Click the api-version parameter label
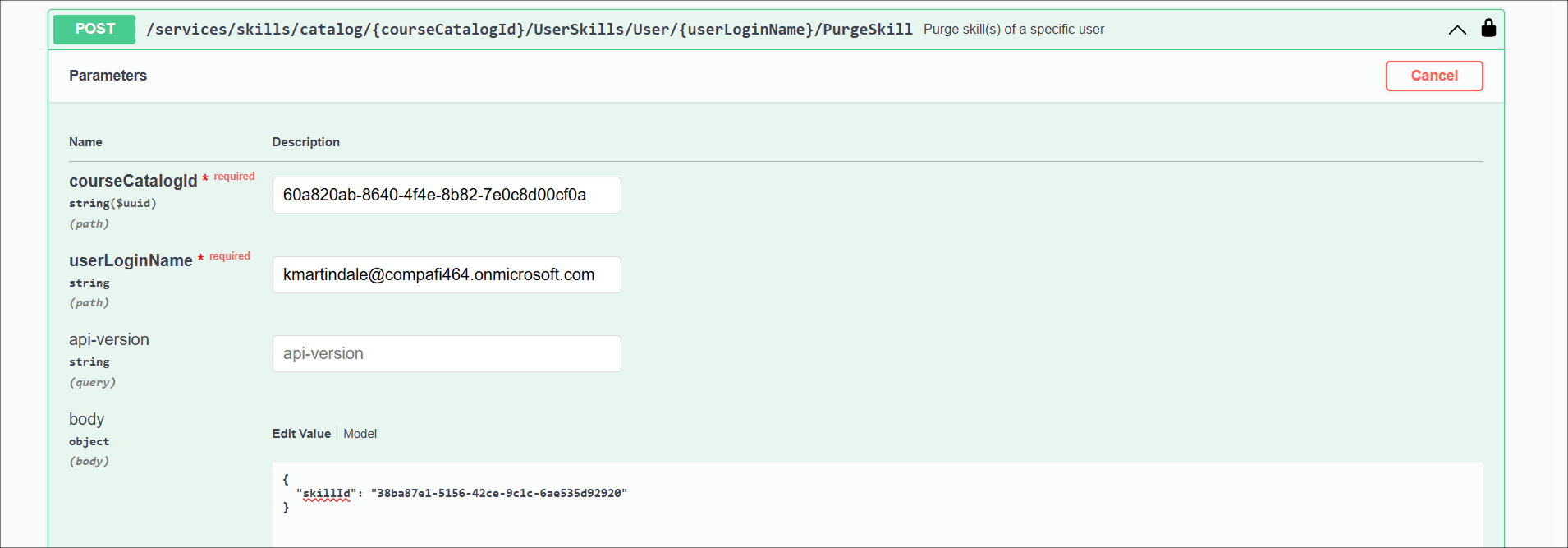 pyautogui.click(x=109, y=340)
